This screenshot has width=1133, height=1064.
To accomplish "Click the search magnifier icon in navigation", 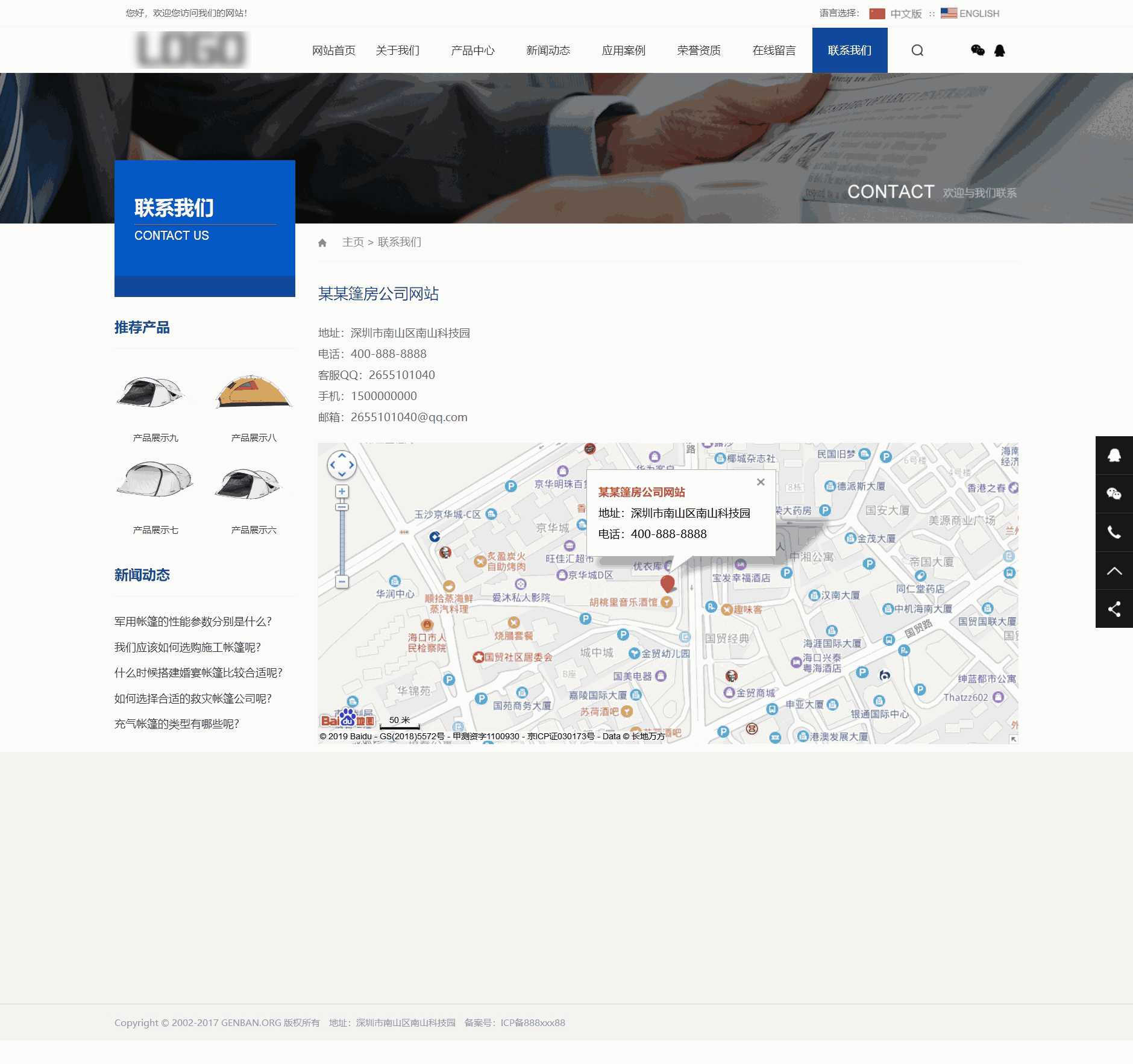I will 917,51.
